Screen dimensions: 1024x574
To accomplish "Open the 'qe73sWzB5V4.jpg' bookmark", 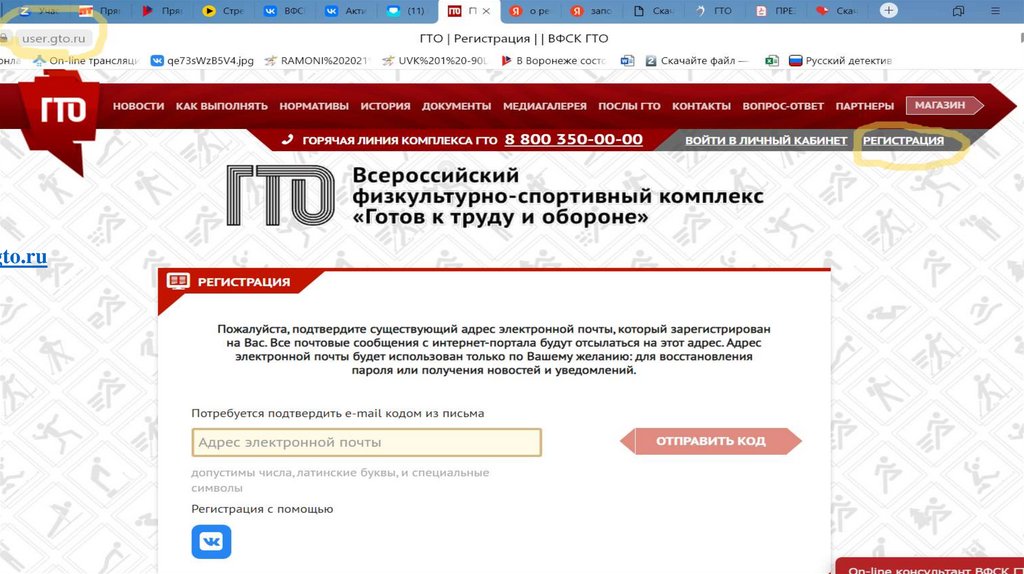I will 202,61.
